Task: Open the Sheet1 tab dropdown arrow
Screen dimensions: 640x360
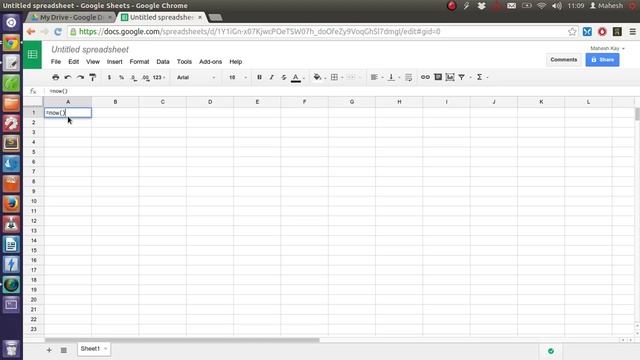Action: point(106,349)
